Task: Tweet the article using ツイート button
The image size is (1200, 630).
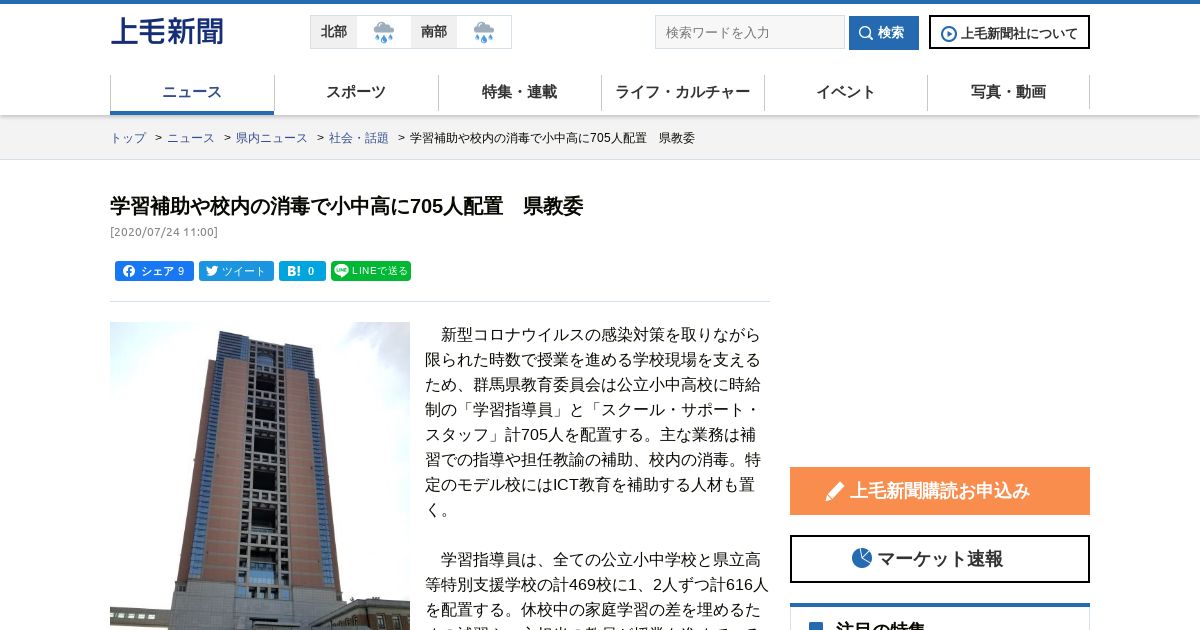Action: point(236,271)
